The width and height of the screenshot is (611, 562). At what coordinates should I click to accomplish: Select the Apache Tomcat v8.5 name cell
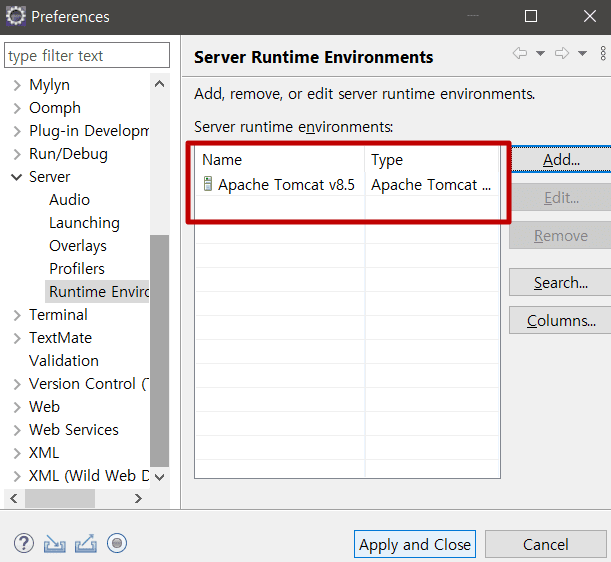pyautogui.click(x=280, y=184)
